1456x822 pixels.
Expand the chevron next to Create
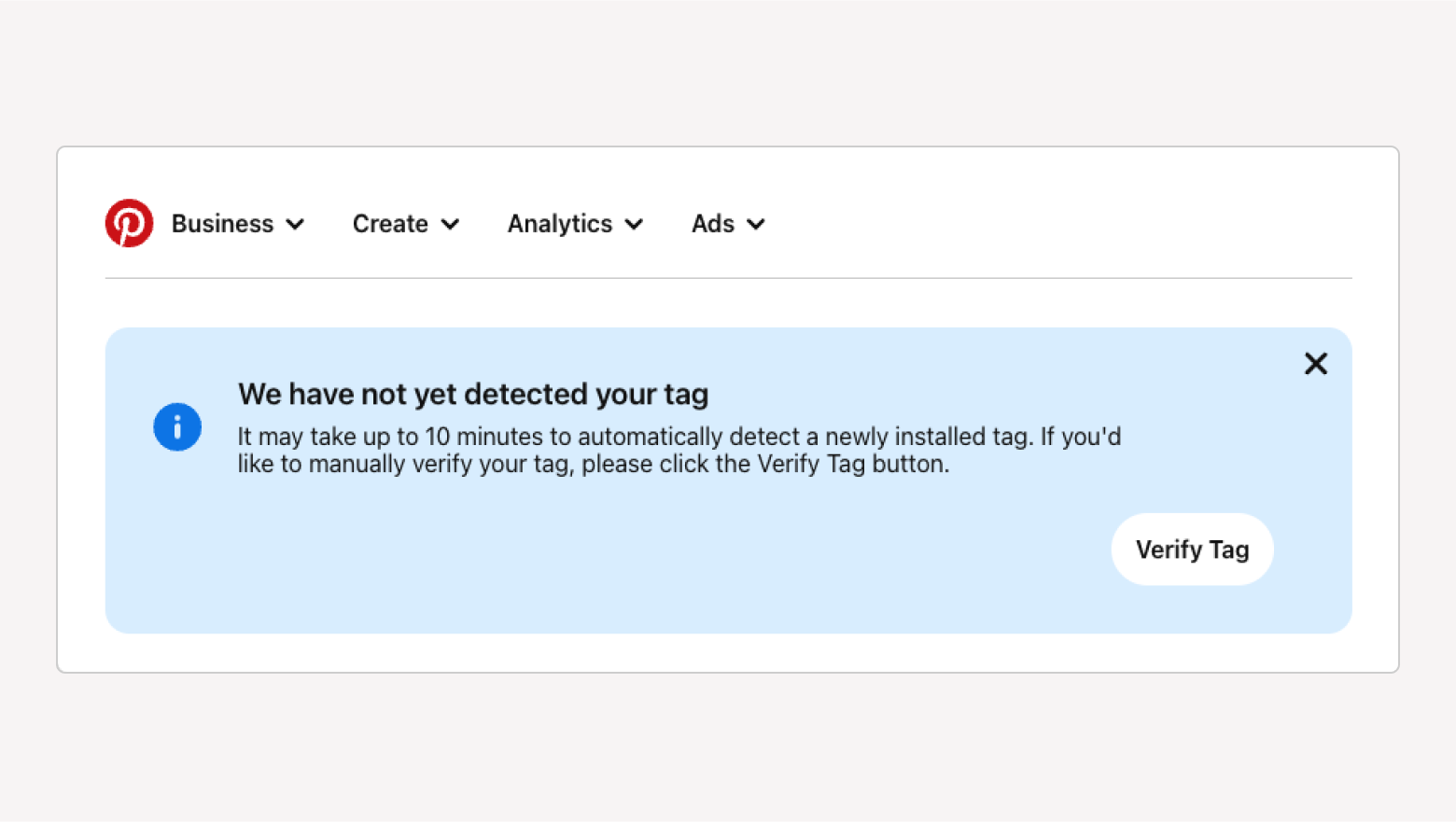[x=450, y=225]
